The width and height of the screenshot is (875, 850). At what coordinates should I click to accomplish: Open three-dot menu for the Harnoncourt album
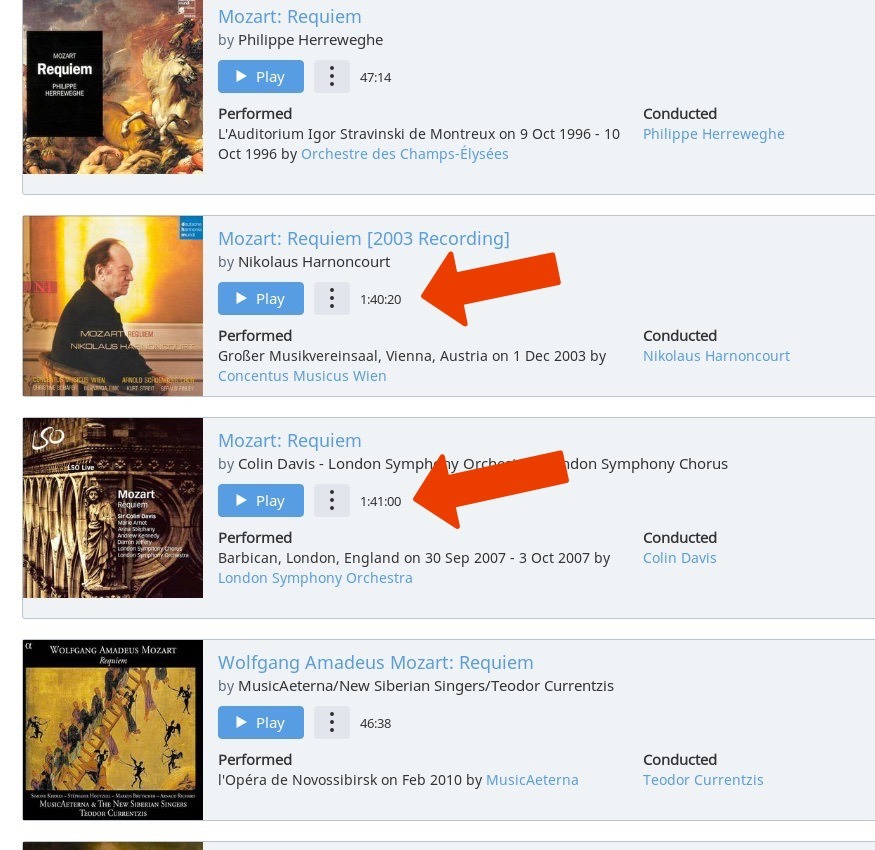332,299
